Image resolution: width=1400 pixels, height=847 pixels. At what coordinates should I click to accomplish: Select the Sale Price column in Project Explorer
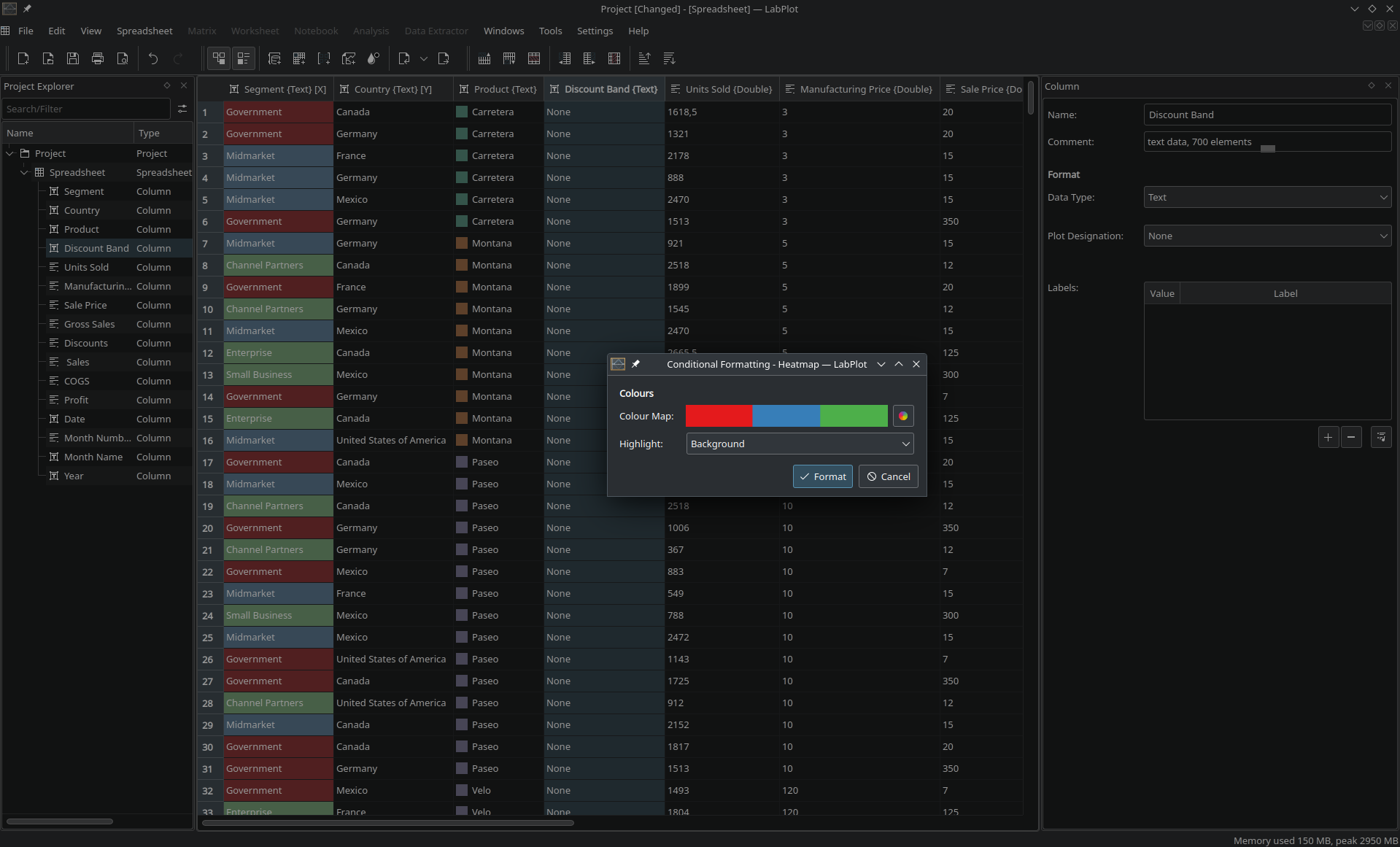86,305
